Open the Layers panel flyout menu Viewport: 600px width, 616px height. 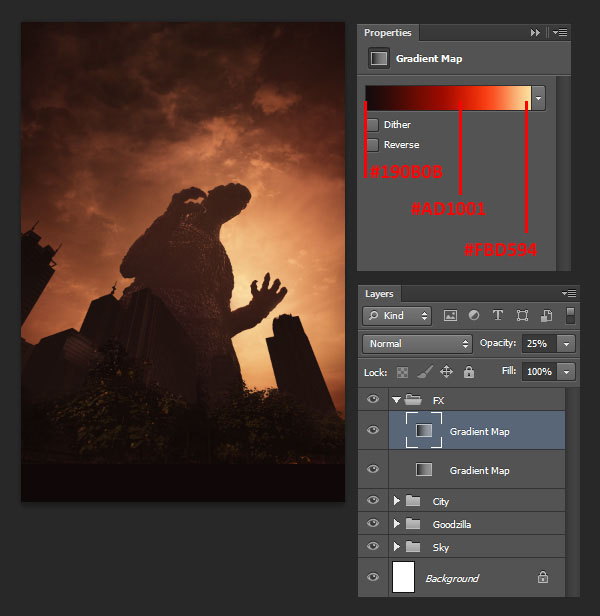(x=569, y=293)
